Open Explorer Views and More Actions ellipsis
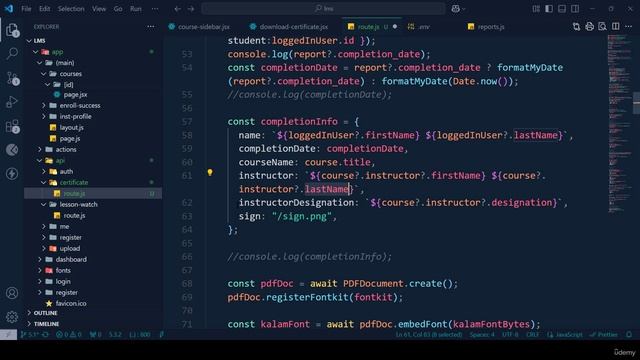Viewport: 640px width, 360px height. pyautogui.click(x=151, y=27)
